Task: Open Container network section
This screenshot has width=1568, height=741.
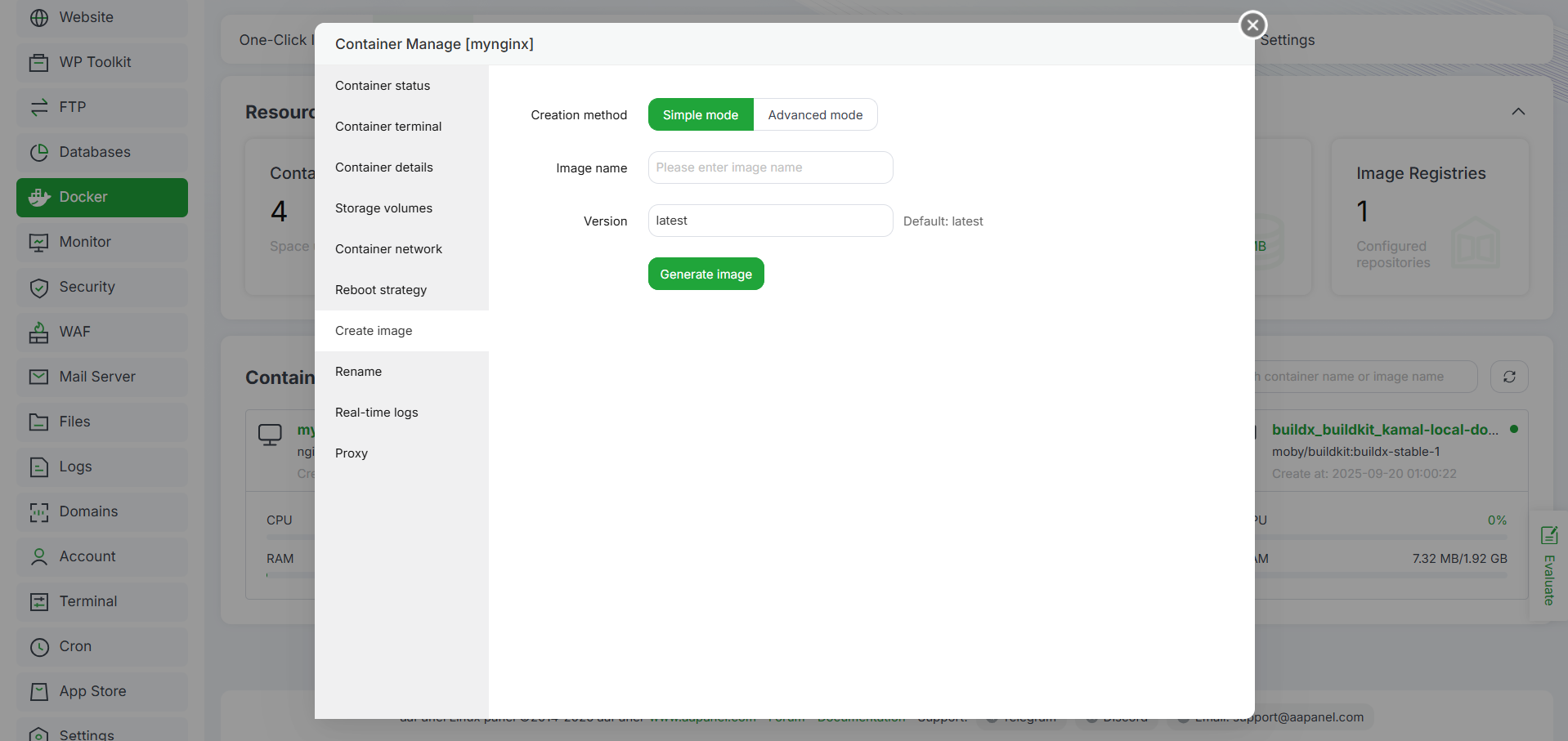Action: click(401, 249)
